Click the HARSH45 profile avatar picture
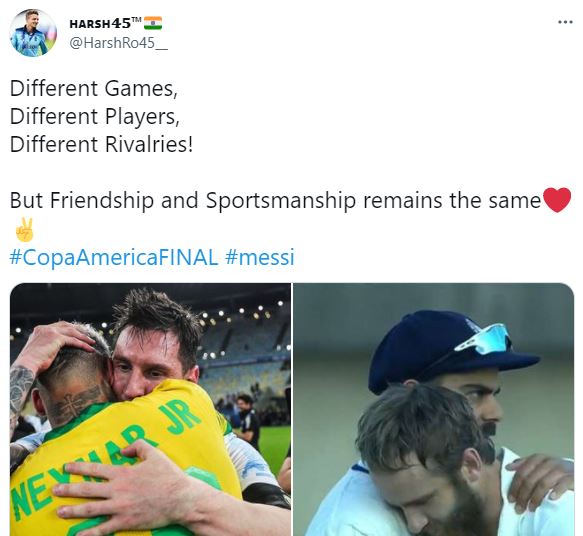583x536 pixels. 33,33
